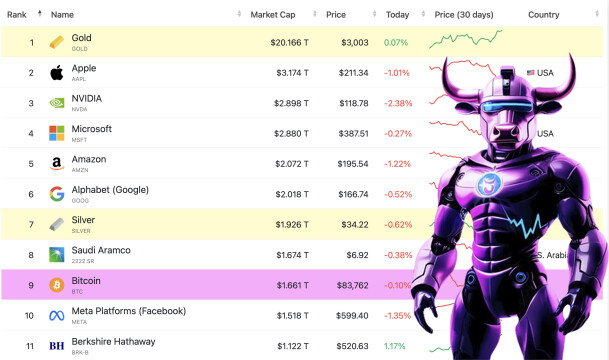This screenshot has height=360, width=609.
Task: Sort by the Name column arrows
Action: pyautogui.click(x=239, y=14)
